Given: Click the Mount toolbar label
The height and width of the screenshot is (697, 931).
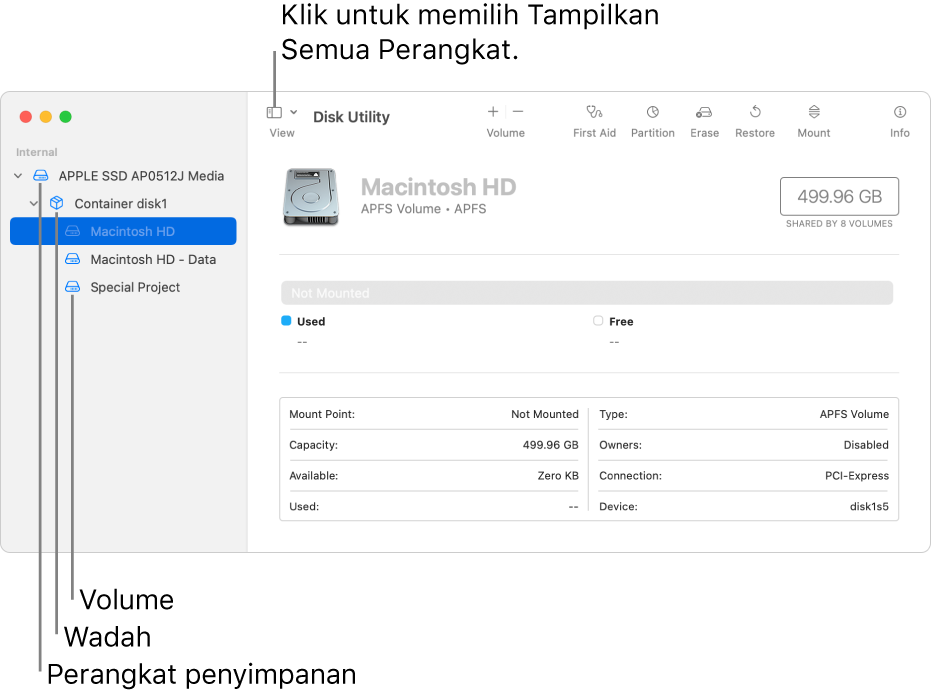Looking at the screenshot, I should coord(813,133).
